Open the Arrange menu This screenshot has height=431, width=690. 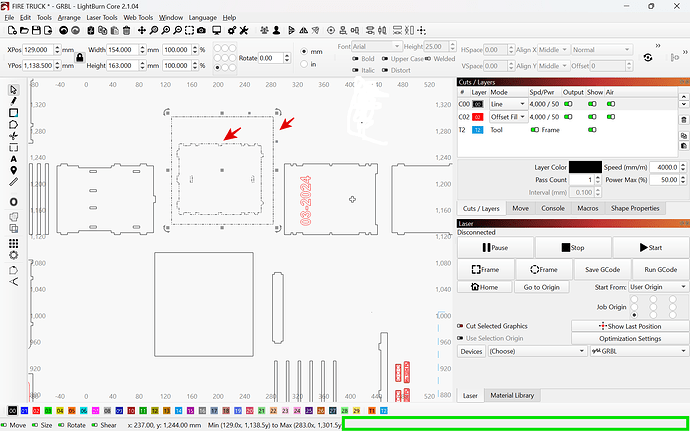click(x=69, y=18)
